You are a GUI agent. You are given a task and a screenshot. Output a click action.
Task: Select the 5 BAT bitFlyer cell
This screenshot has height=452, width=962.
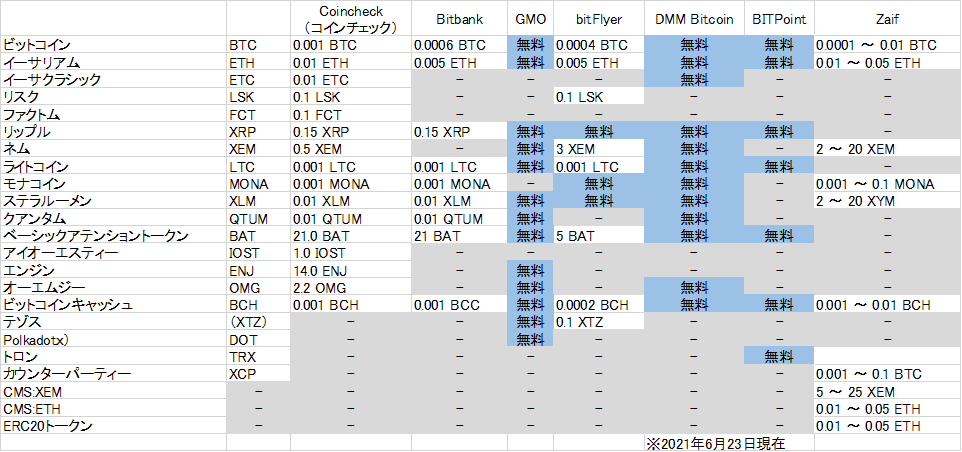point(599,236)
